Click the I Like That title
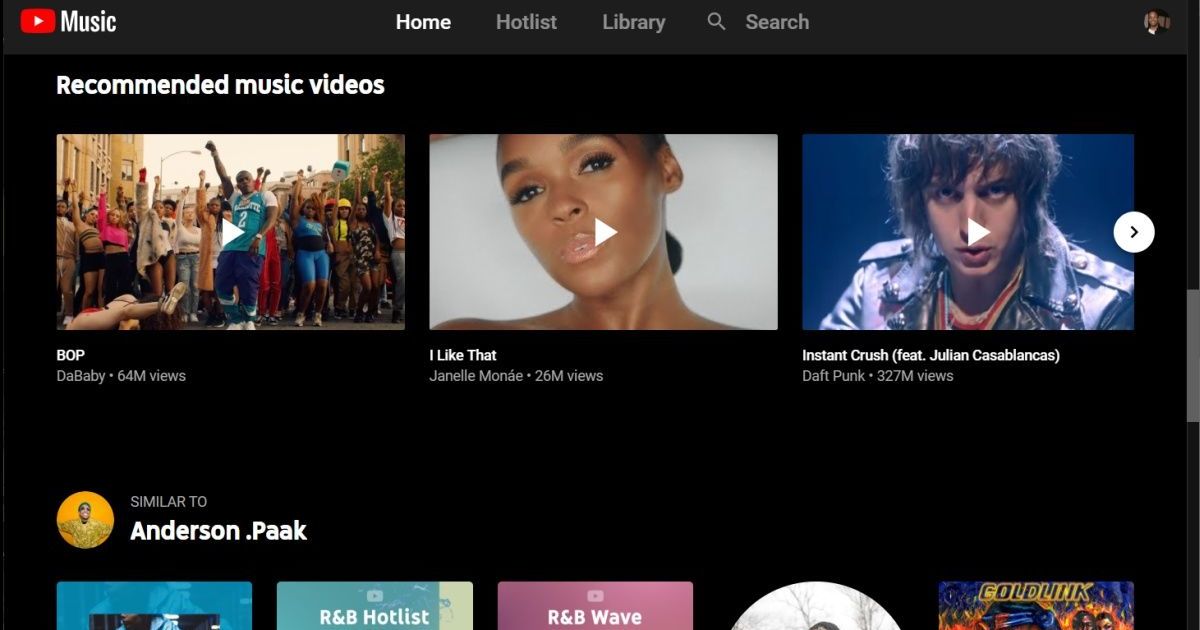The image size is (1200, 630). (x=463, y=355)
